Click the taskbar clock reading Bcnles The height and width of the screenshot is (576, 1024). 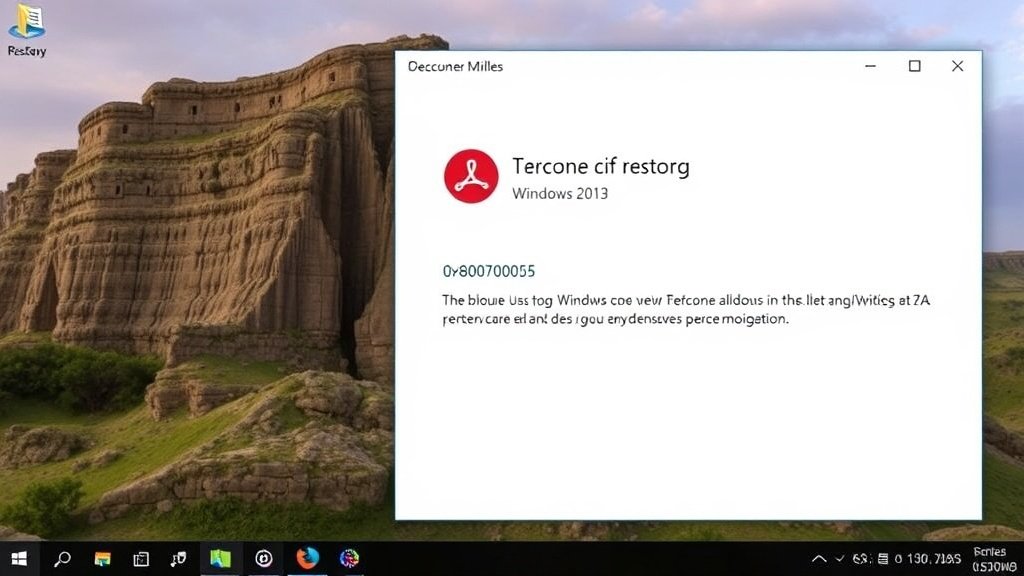tap(994, 559)
